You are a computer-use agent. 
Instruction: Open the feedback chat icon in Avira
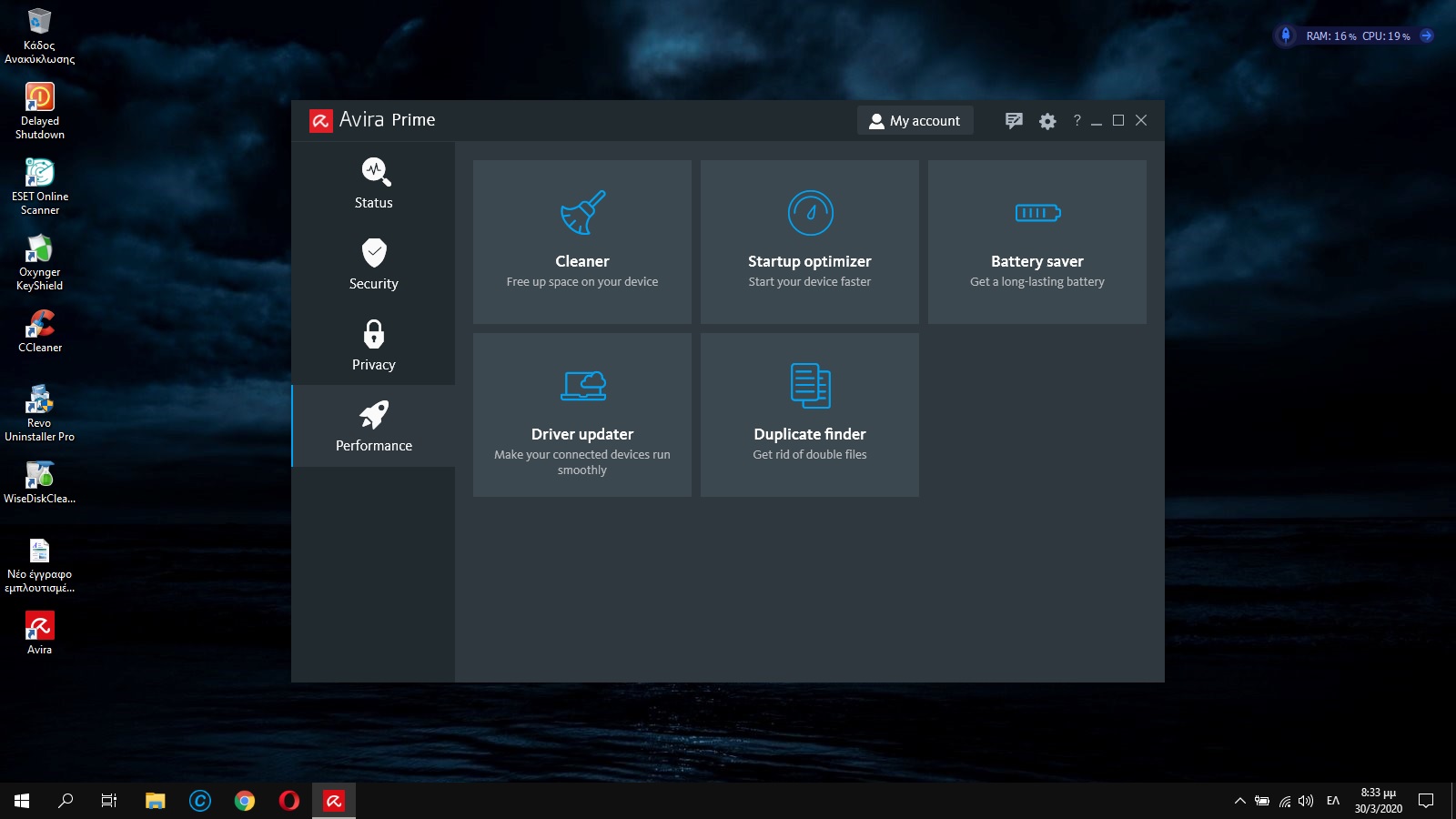tap(1014, 121)
